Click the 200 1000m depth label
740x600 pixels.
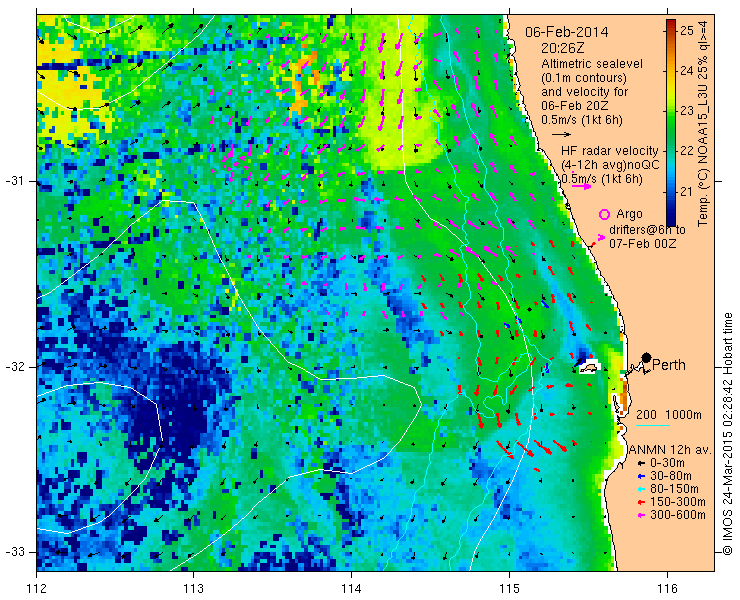coord(669,415)
